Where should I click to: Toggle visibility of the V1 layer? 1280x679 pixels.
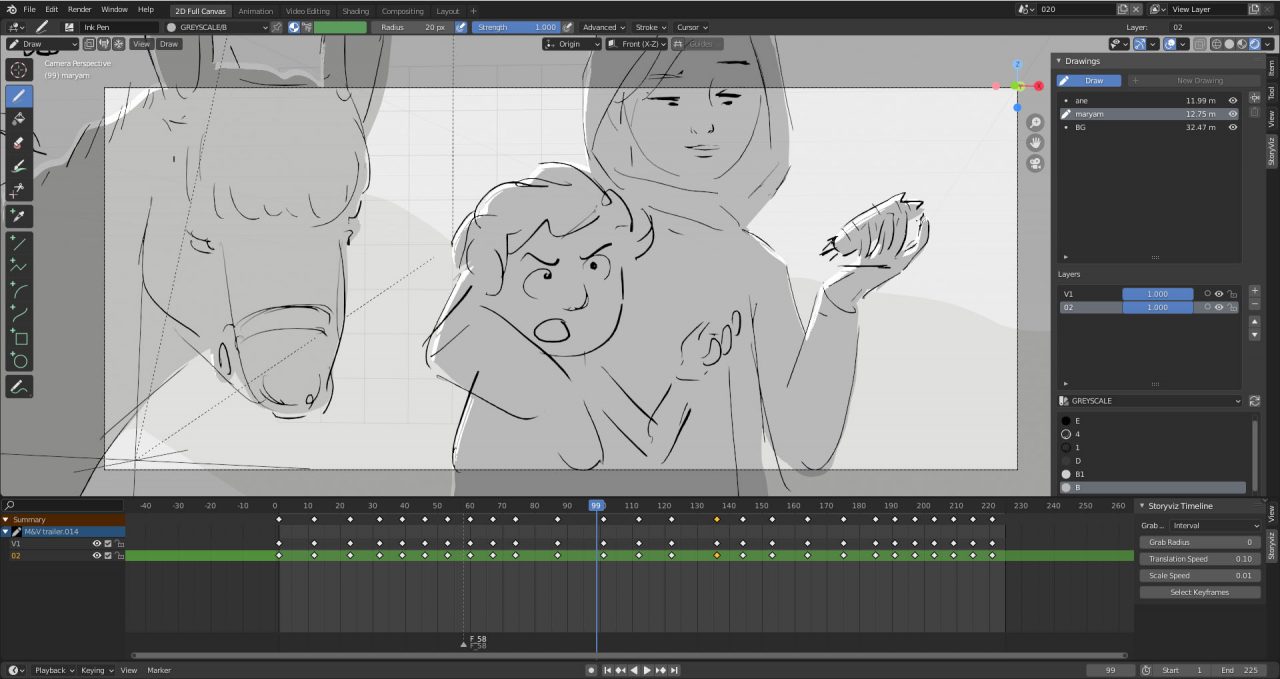[1217, 293]
